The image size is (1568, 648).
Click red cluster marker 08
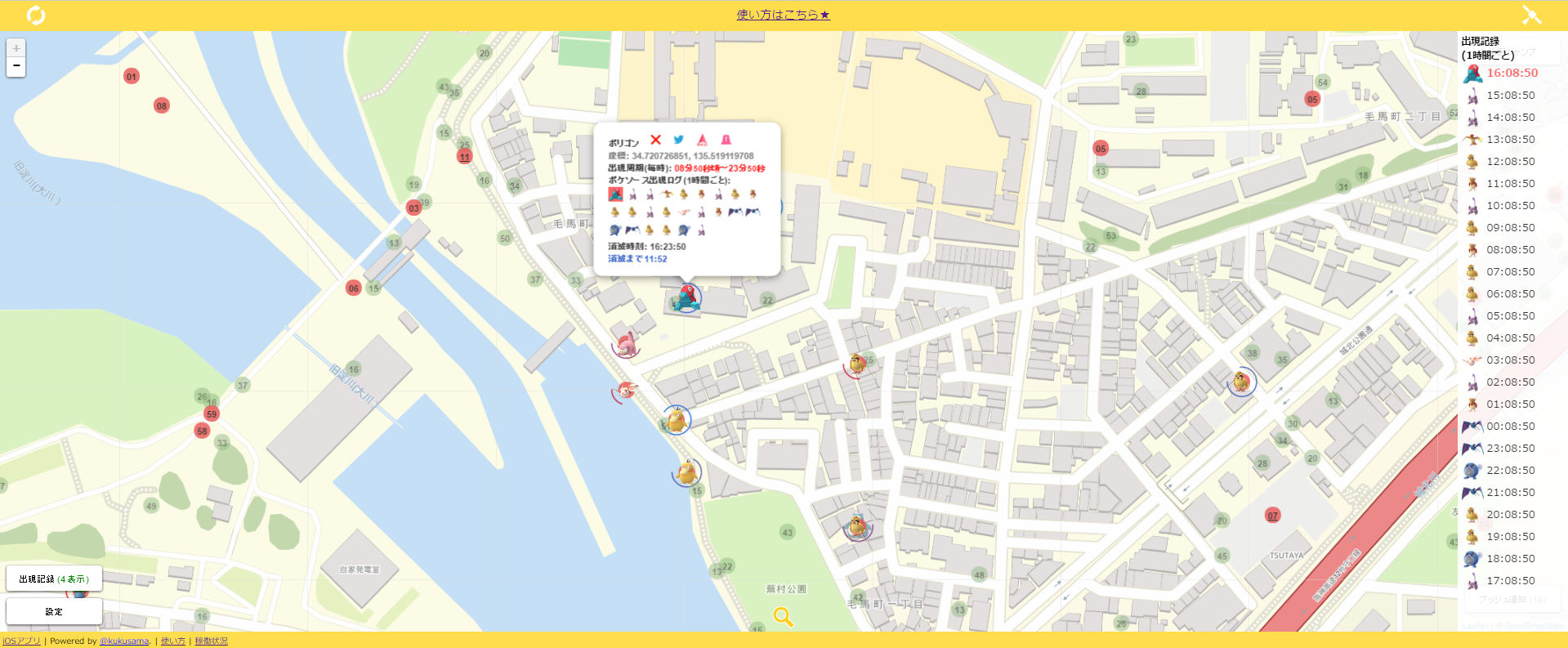coord(162,105)
